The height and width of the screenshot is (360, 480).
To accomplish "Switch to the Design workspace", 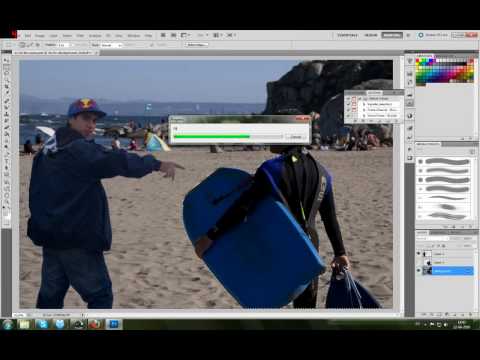I will 371,35.
